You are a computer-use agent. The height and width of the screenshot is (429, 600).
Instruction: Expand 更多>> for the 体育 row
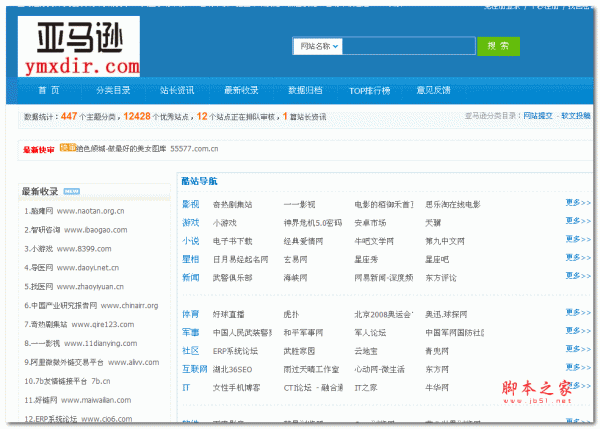(578, 312)
